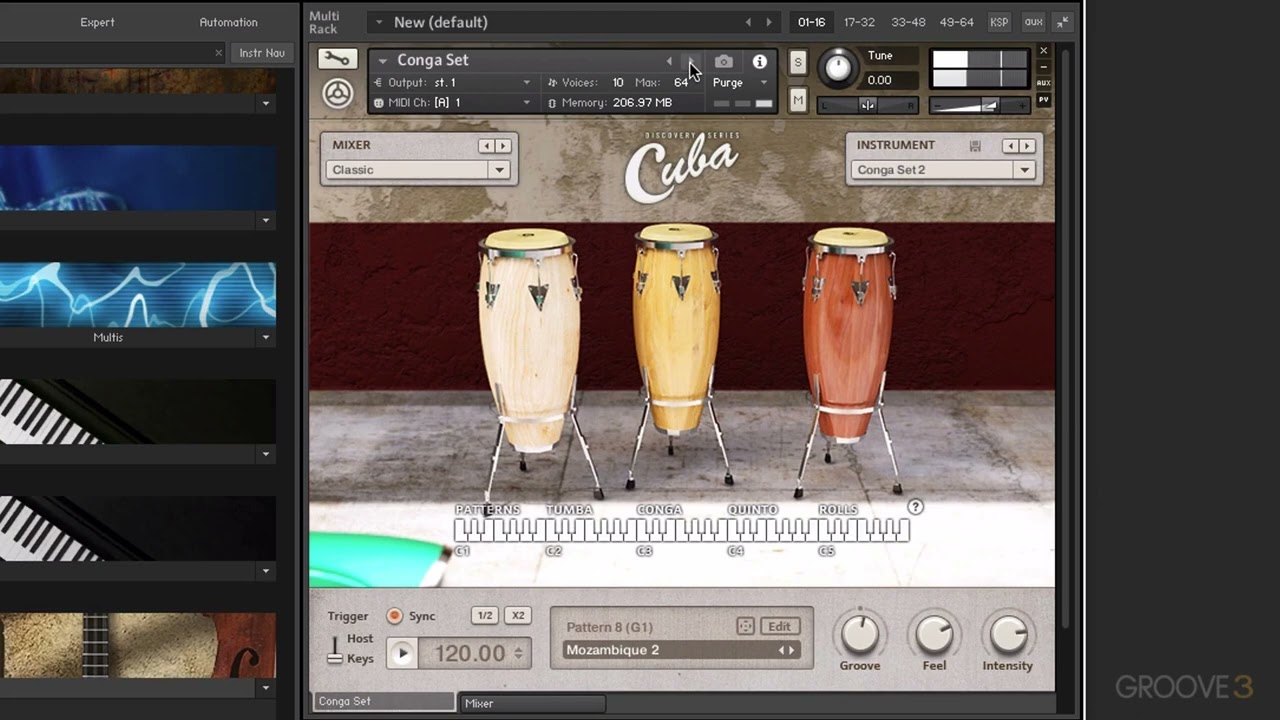
Task: Open the Instrument dropdown showing Conga Set 2
Action: point(943,170)
